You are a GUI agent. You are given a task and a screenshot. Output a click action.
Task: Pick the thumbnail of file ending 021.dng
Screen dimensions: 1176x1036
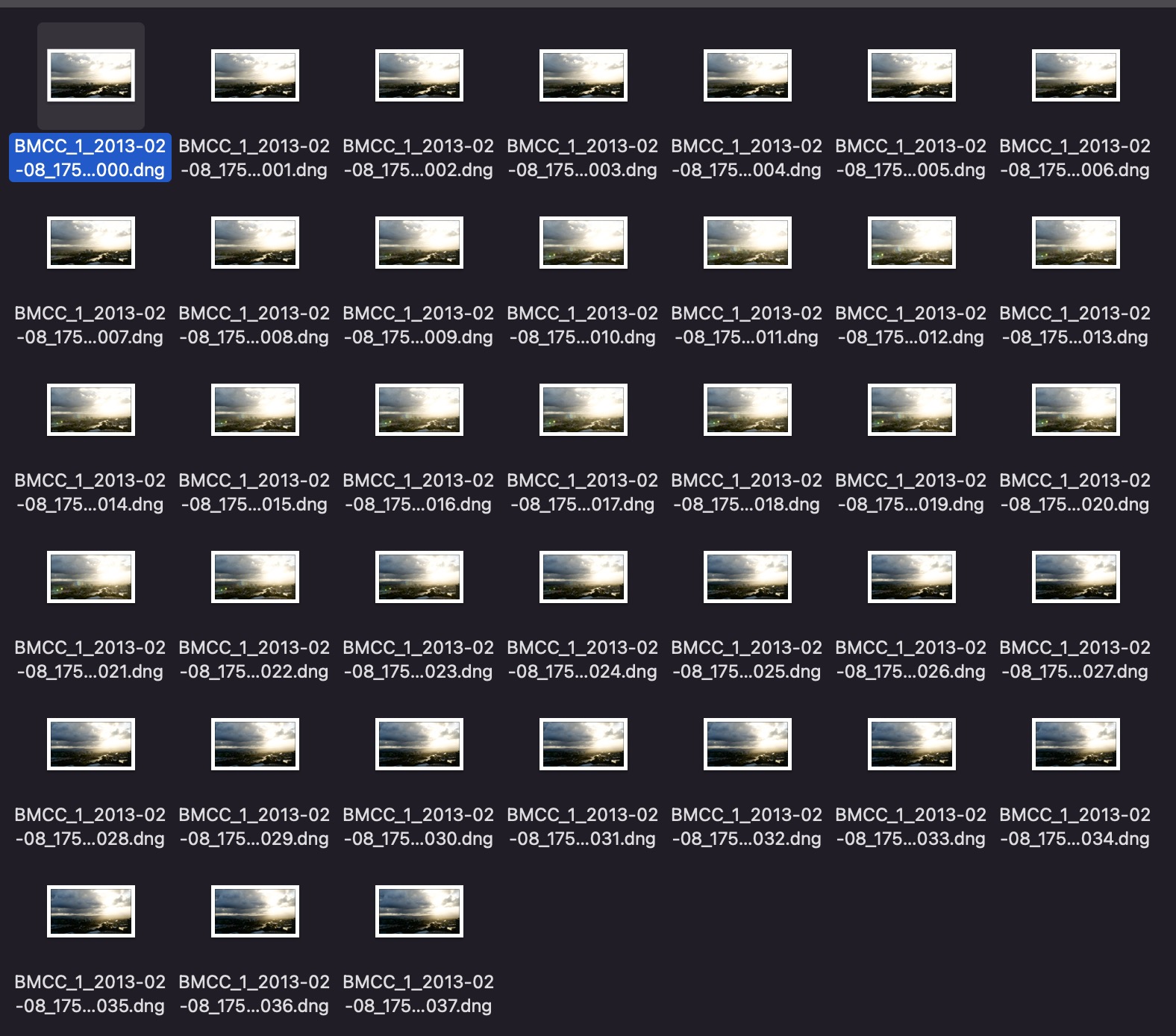coord(91,577)
